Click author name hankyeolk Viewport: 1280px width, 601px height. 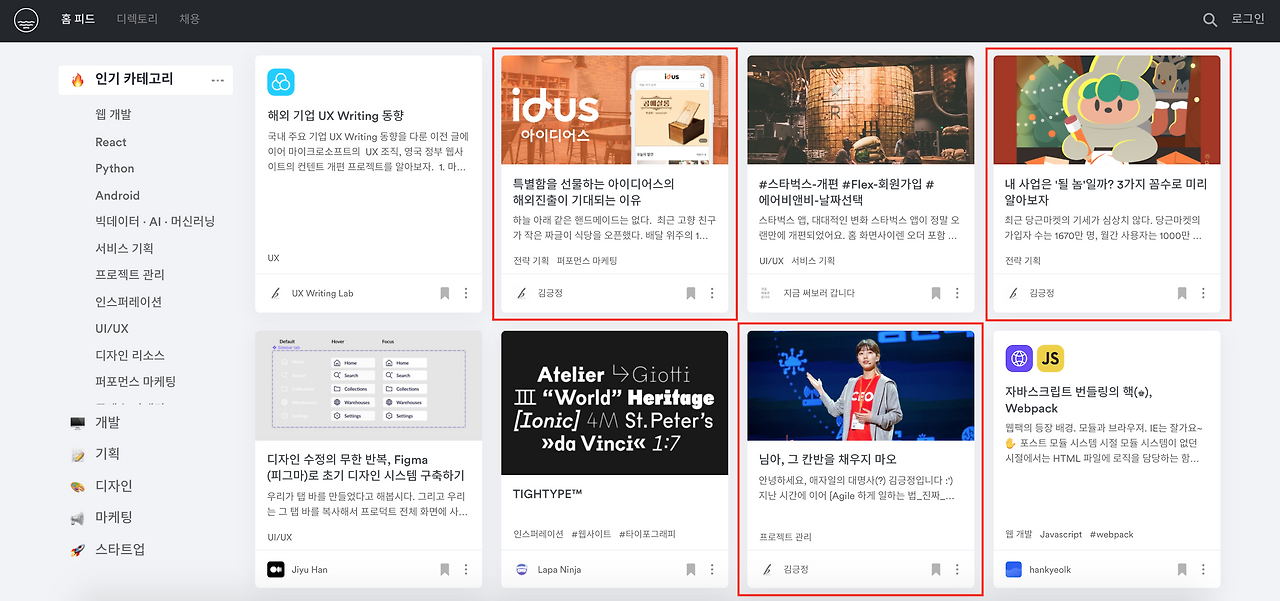pyautogui.click(x=1050, y=569)
